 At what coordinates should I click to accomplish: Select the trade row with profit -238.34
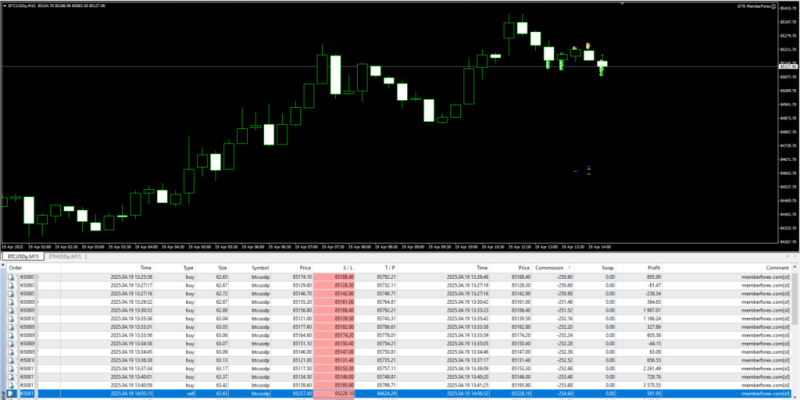pyautogui.click(x=400, y=294)
